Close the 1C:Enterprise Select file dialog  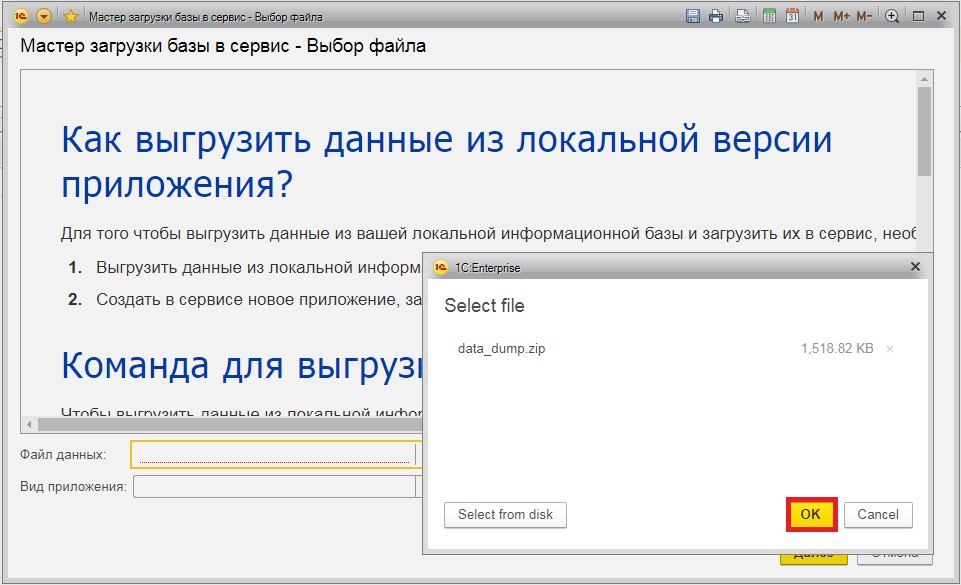click(914, 267)
